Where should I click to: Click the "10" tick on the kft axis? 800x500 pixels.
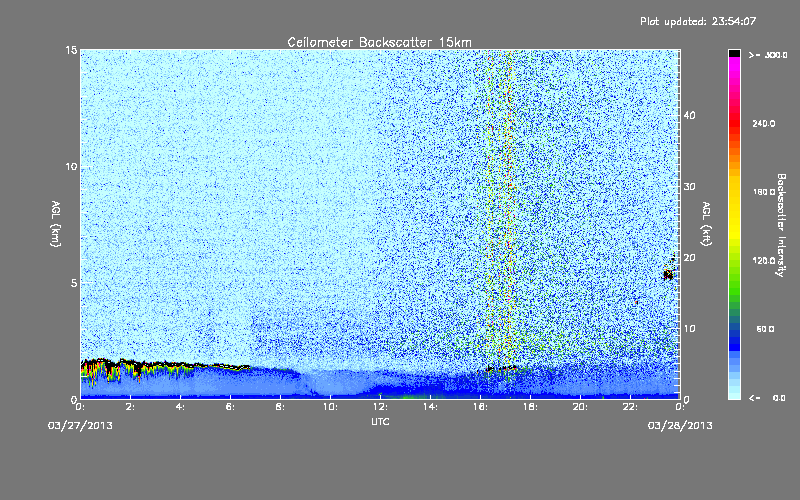tap(690, 329)
